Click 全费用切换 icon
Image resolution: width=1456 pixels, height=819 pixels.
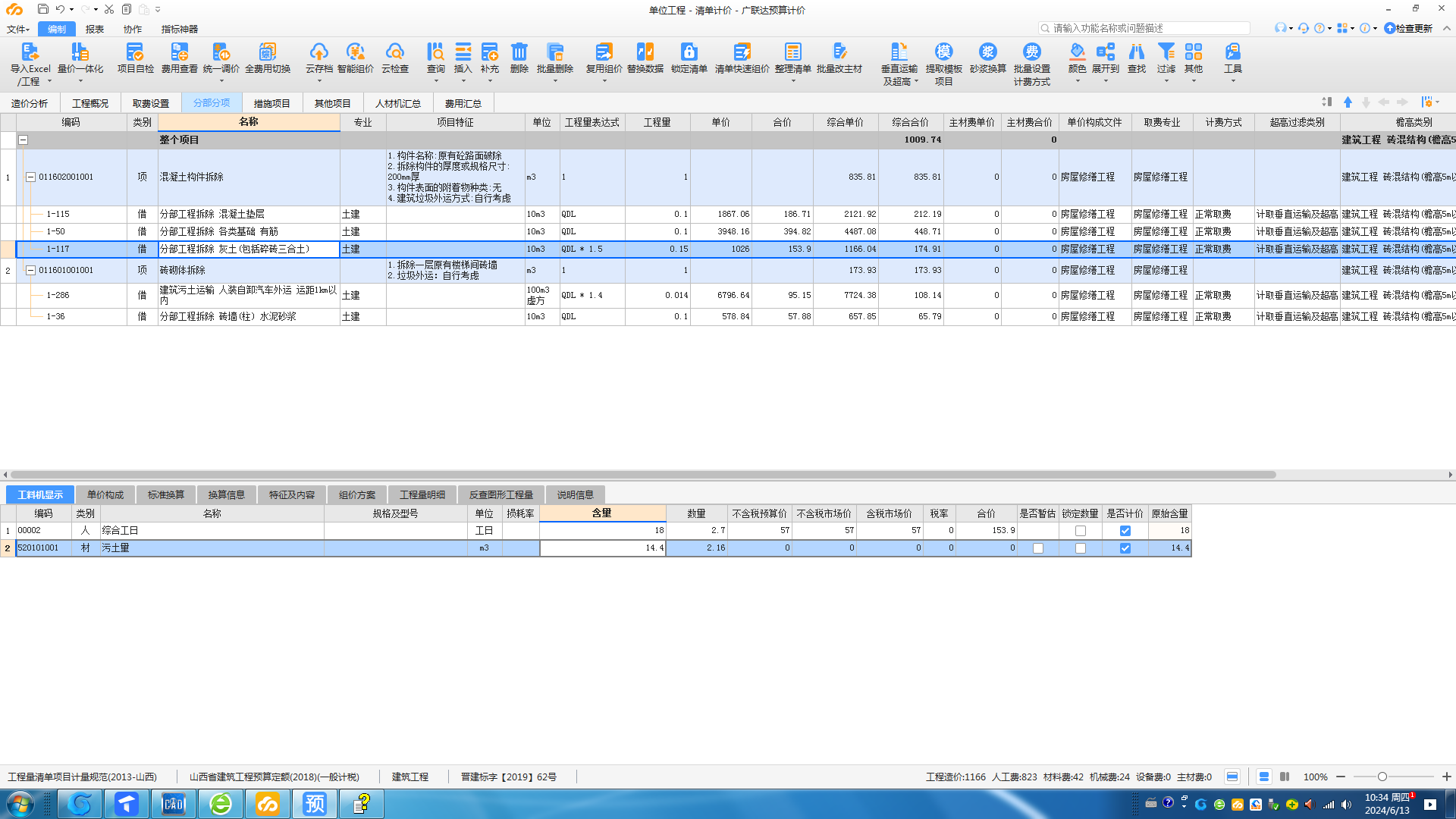pos(268,52)
